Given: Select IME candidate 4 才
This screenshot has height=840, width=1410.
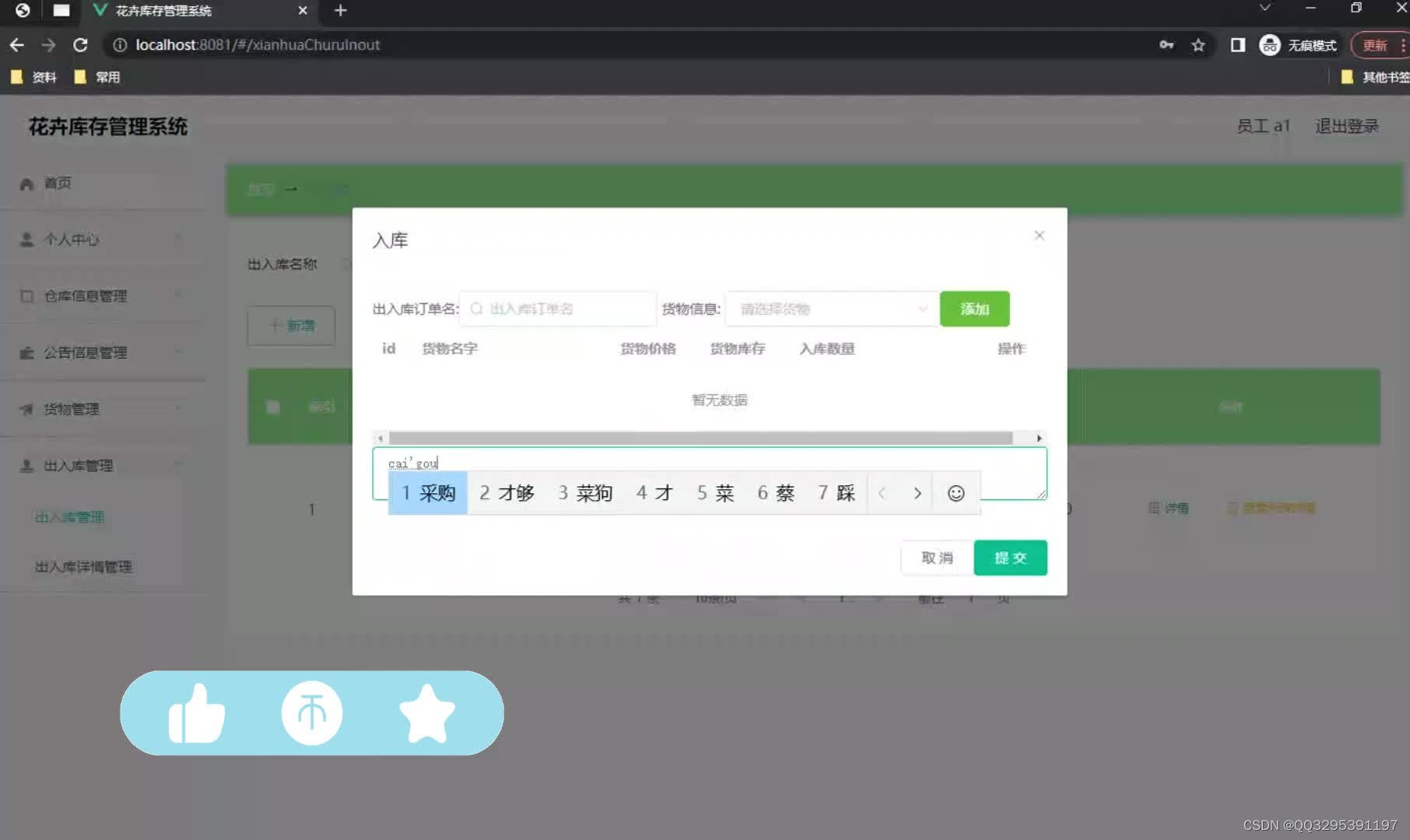Looking at the screenshot, I should click(654, 493).
